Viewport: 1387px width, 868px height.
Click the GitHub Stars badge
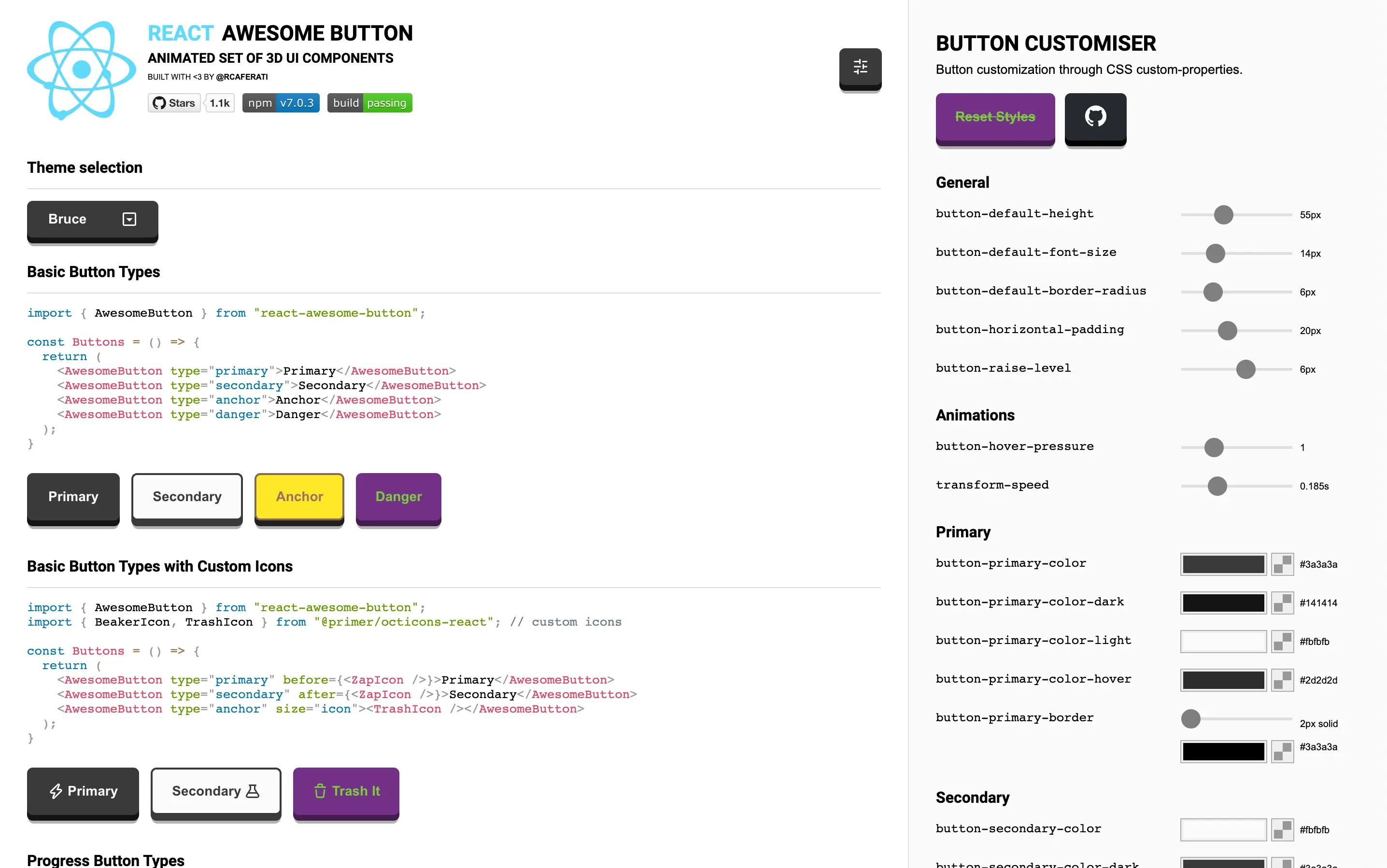click(x=174, y=103)
